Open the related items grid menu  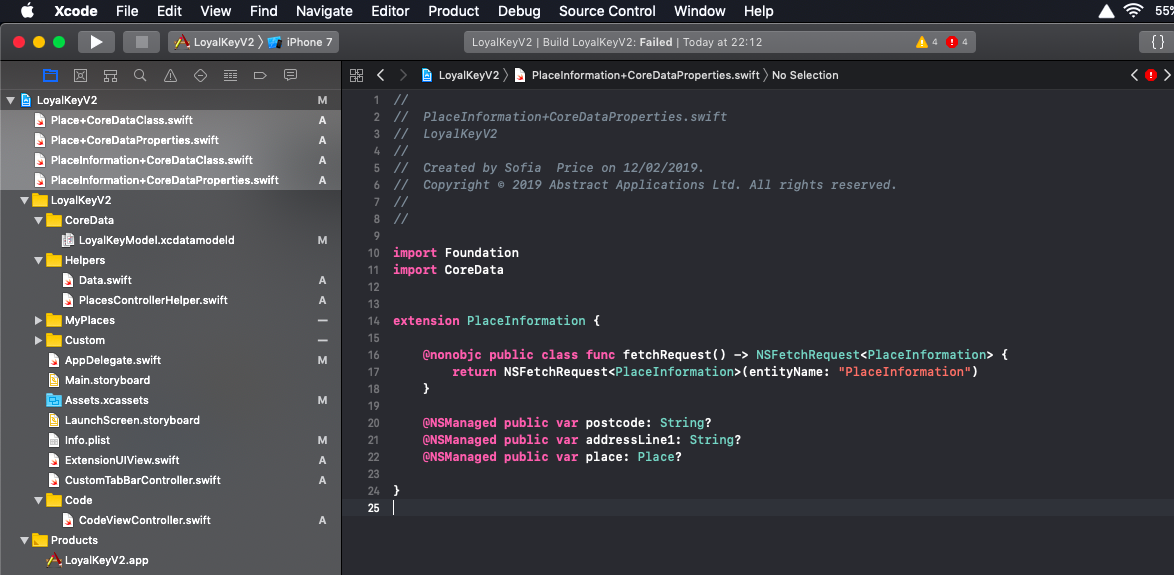pyautogui.click(x=356, y=75)
